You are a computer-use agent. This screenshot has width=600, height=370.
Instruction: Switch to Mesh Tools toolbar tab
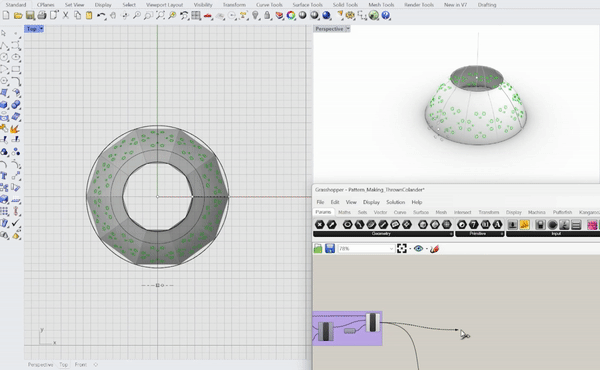pos(381,5)
